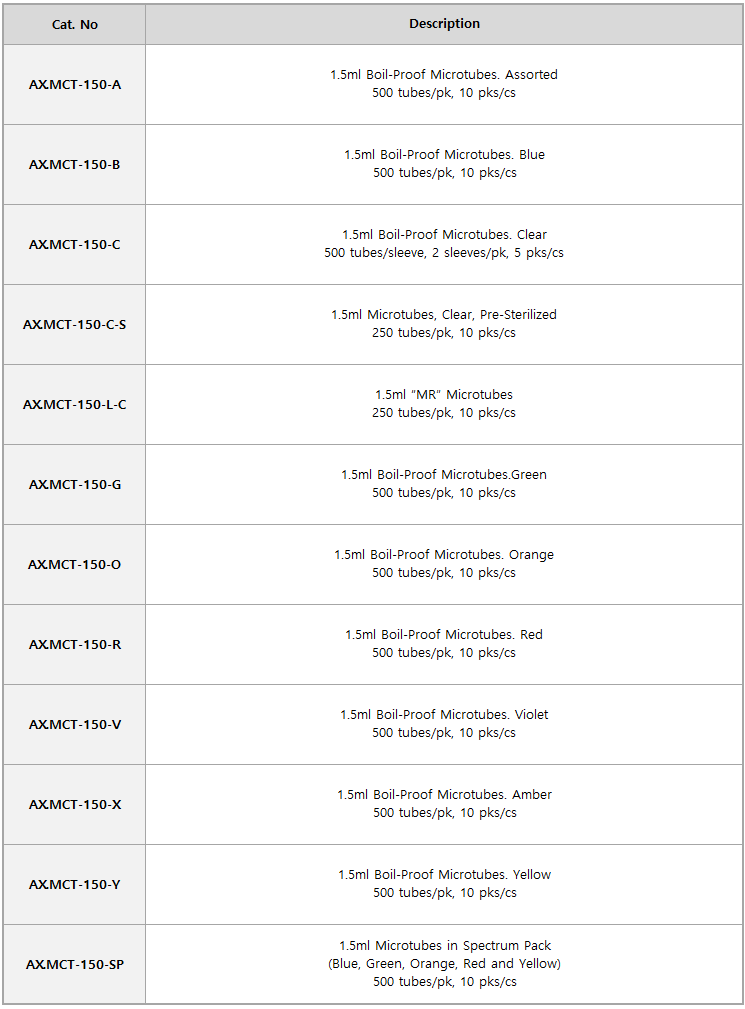Select catalog number AXMCT-150-V
This screenshot has height=1009, width=745.
[x=75, y=725]
